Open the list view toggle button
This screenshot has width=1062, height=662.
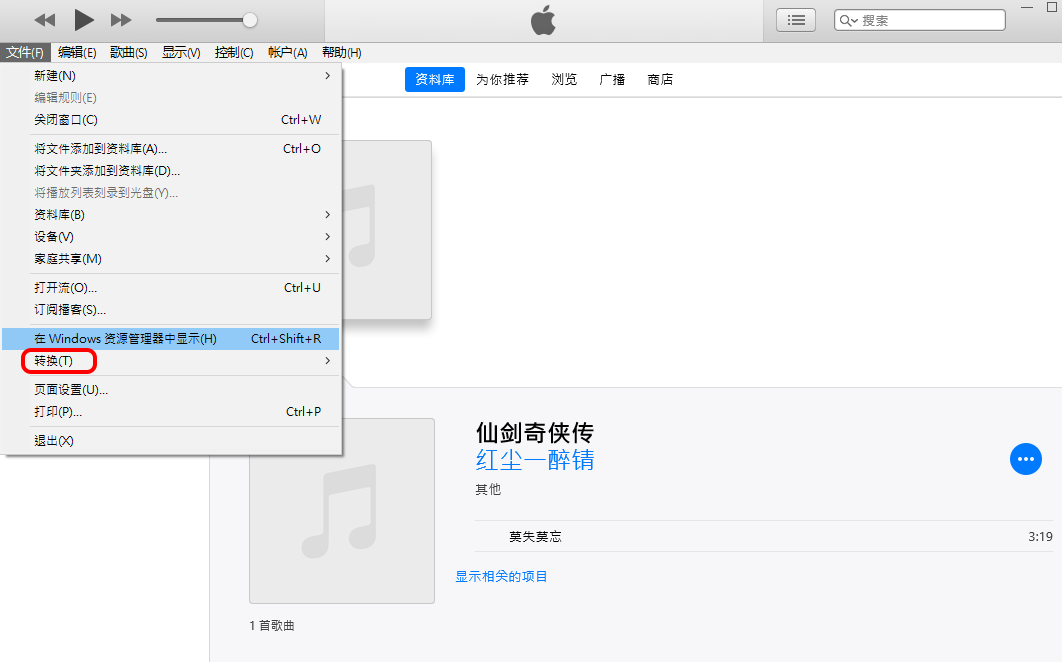click(796, 20)
